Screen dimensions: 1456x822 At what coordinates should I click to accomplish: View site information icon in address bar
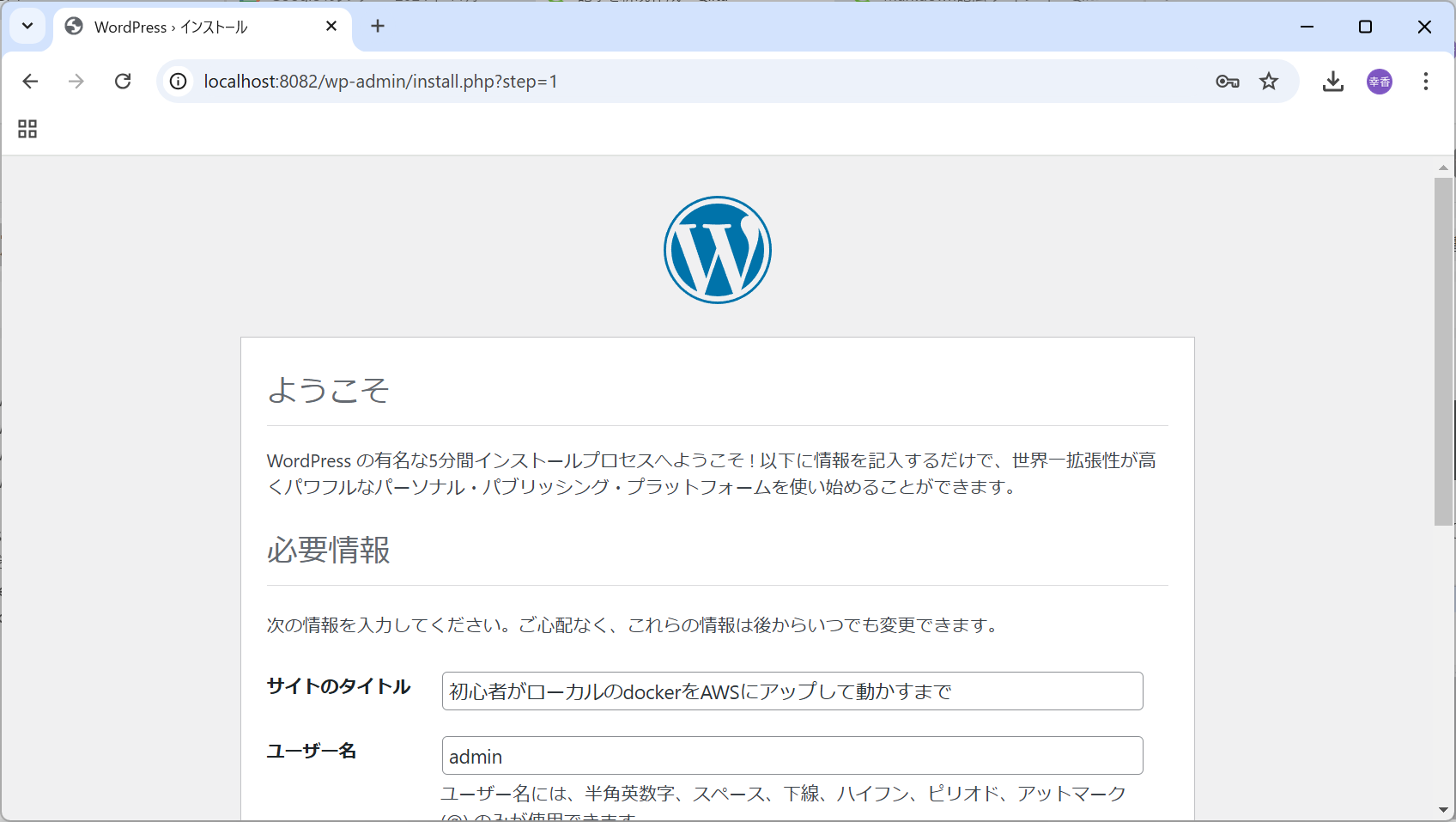178,82
